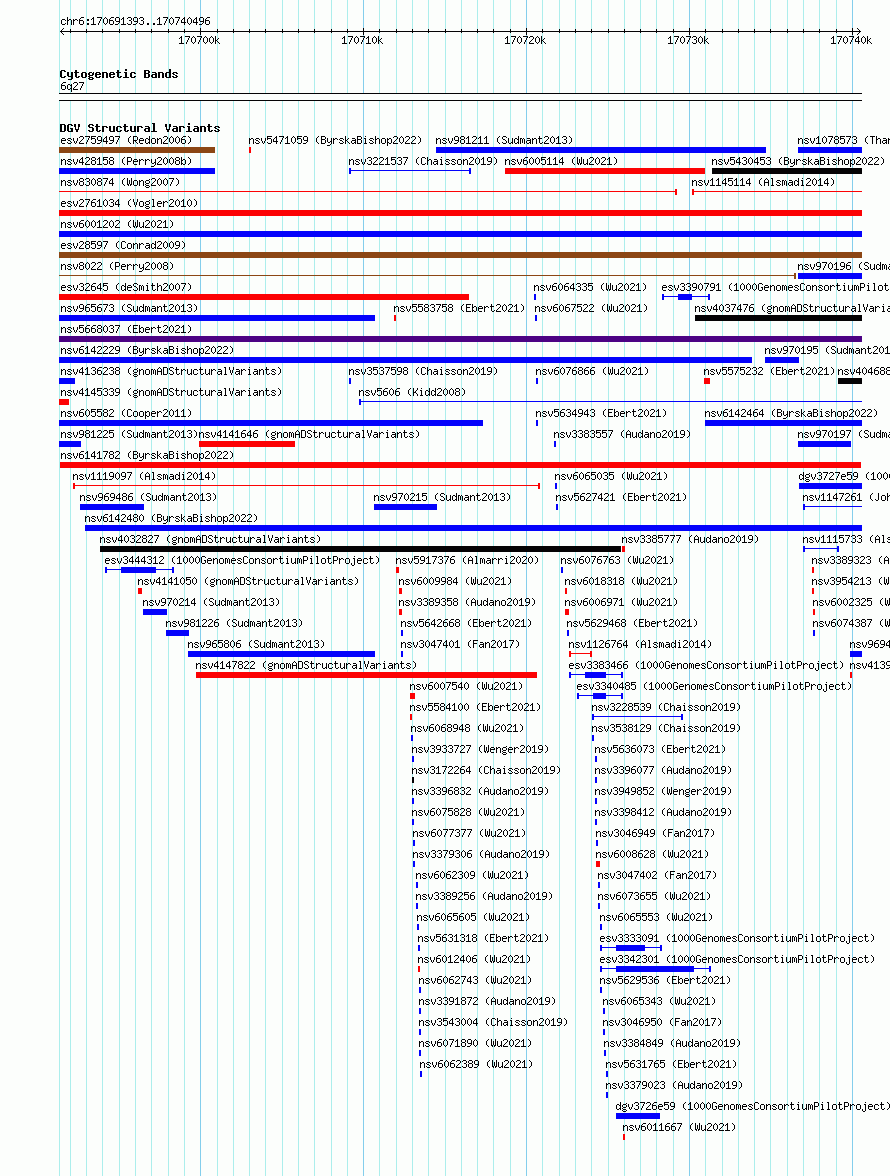Open the nsv830874 (Wong2007) variant
890x1176 pixels.
(x=120, y=182)
